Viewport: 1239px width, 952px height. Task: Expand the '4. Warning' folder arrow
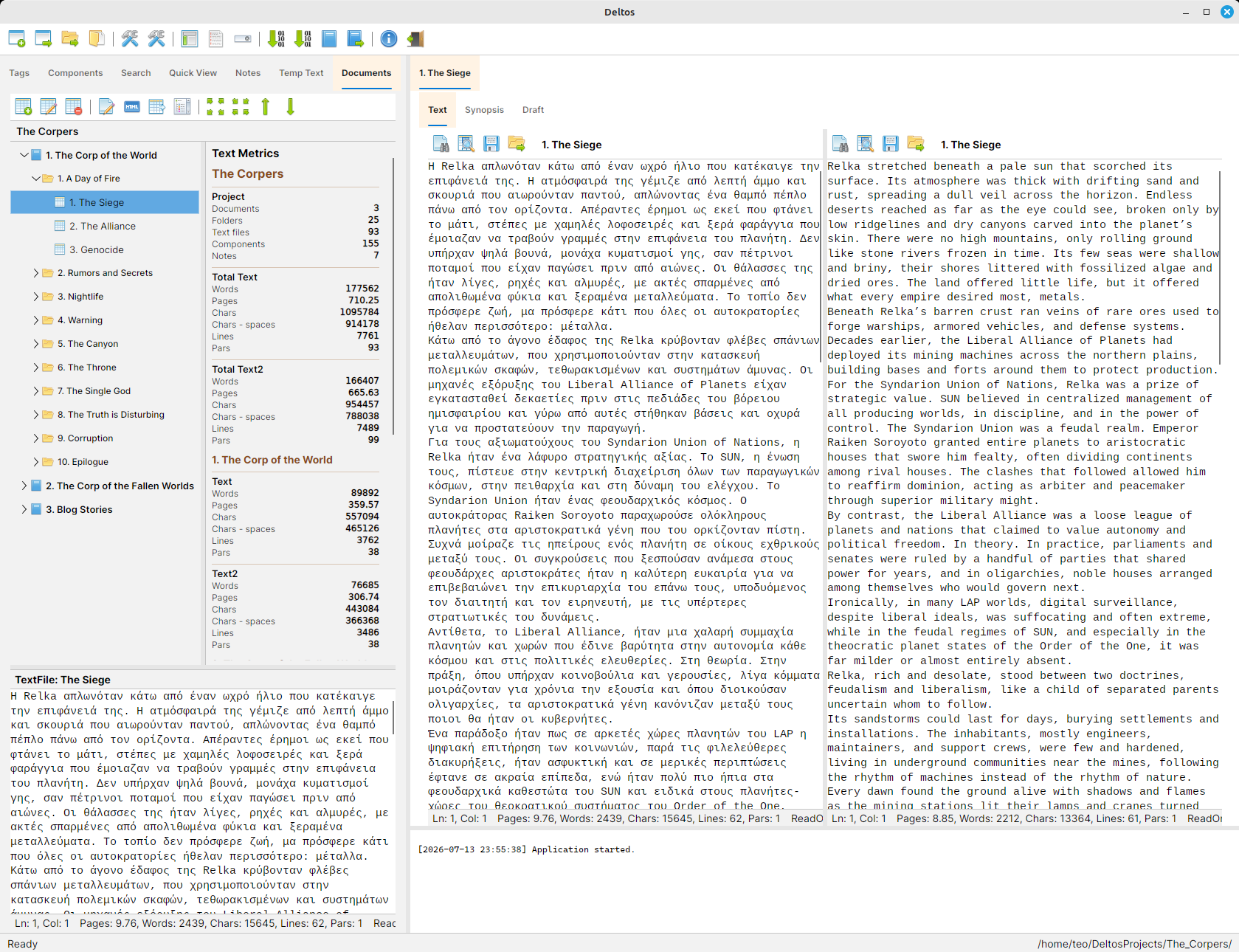(35, 320)
